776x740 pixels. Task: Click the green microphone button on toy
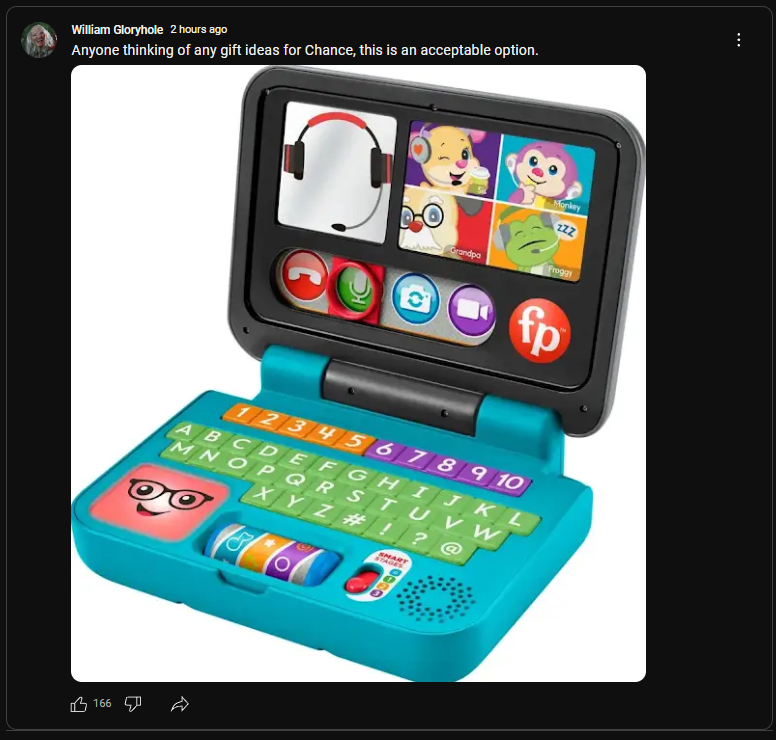pyautogui.click(x=359, y=289)
